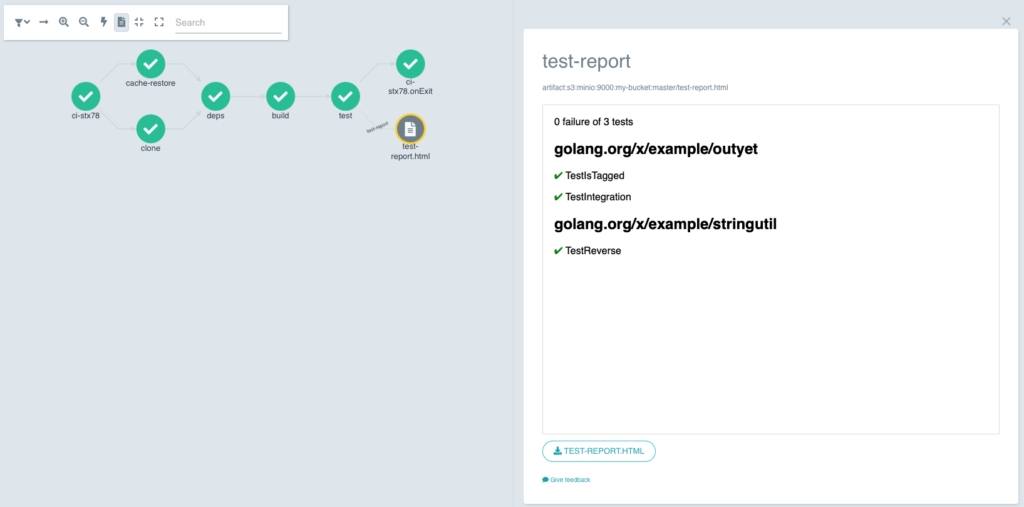The image size is (1024, 507).
Task: Zoom out of the workflow graph
Action: [84, 22]
